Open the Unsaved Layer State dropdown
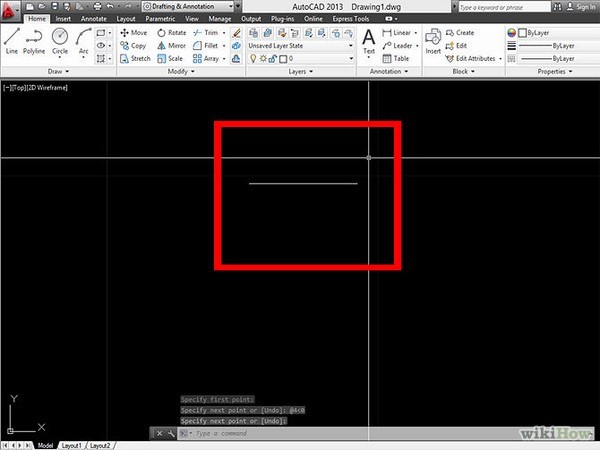This screenshot has width=600, height=450. click(301, 46)
